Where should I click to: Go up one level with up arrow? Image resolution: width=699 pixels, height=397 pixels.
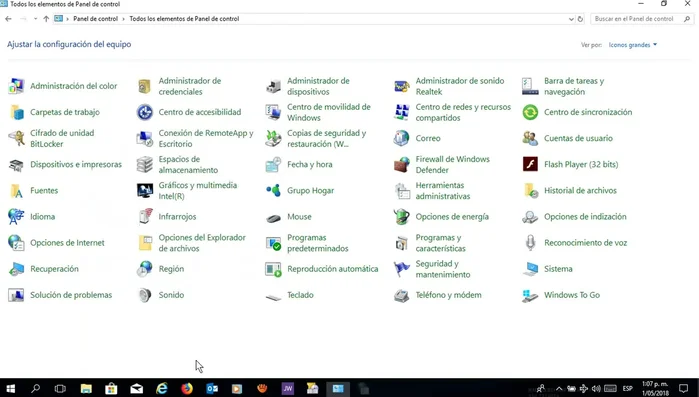coord(46,19)
